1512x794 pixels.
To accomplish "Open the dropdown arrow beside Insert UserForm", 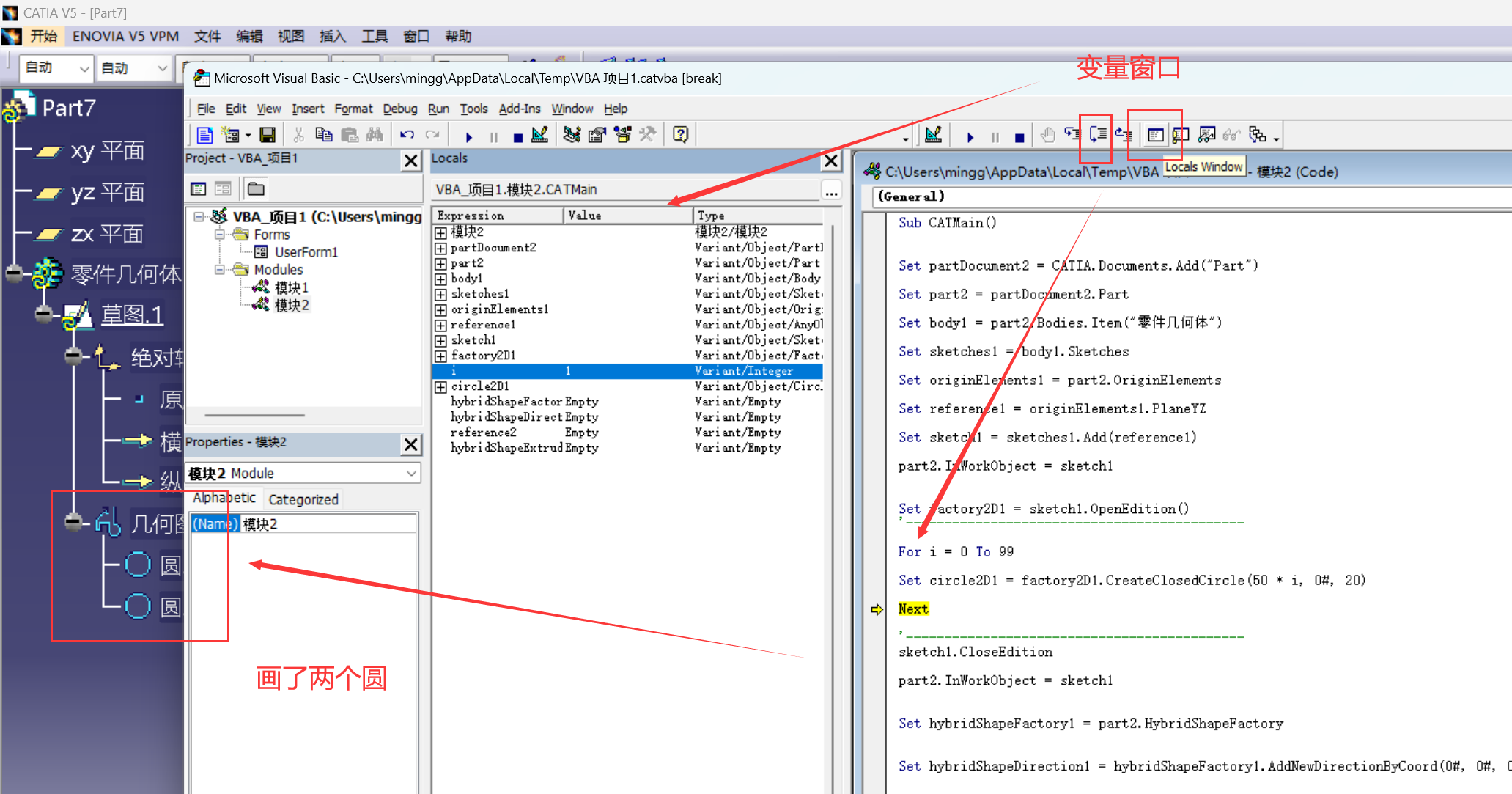I will click(248, 136).
